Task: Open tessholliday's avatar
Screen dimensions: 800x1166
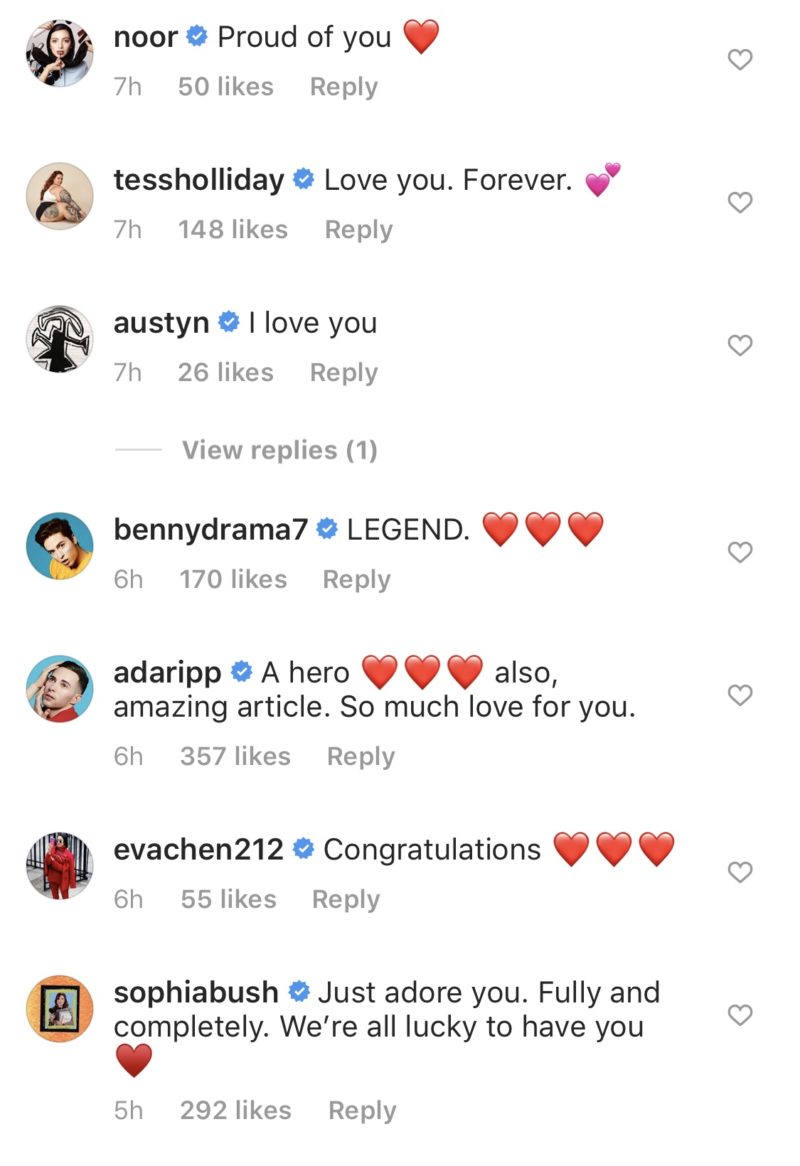Action: pyautogui.click(x=59, y=196)
